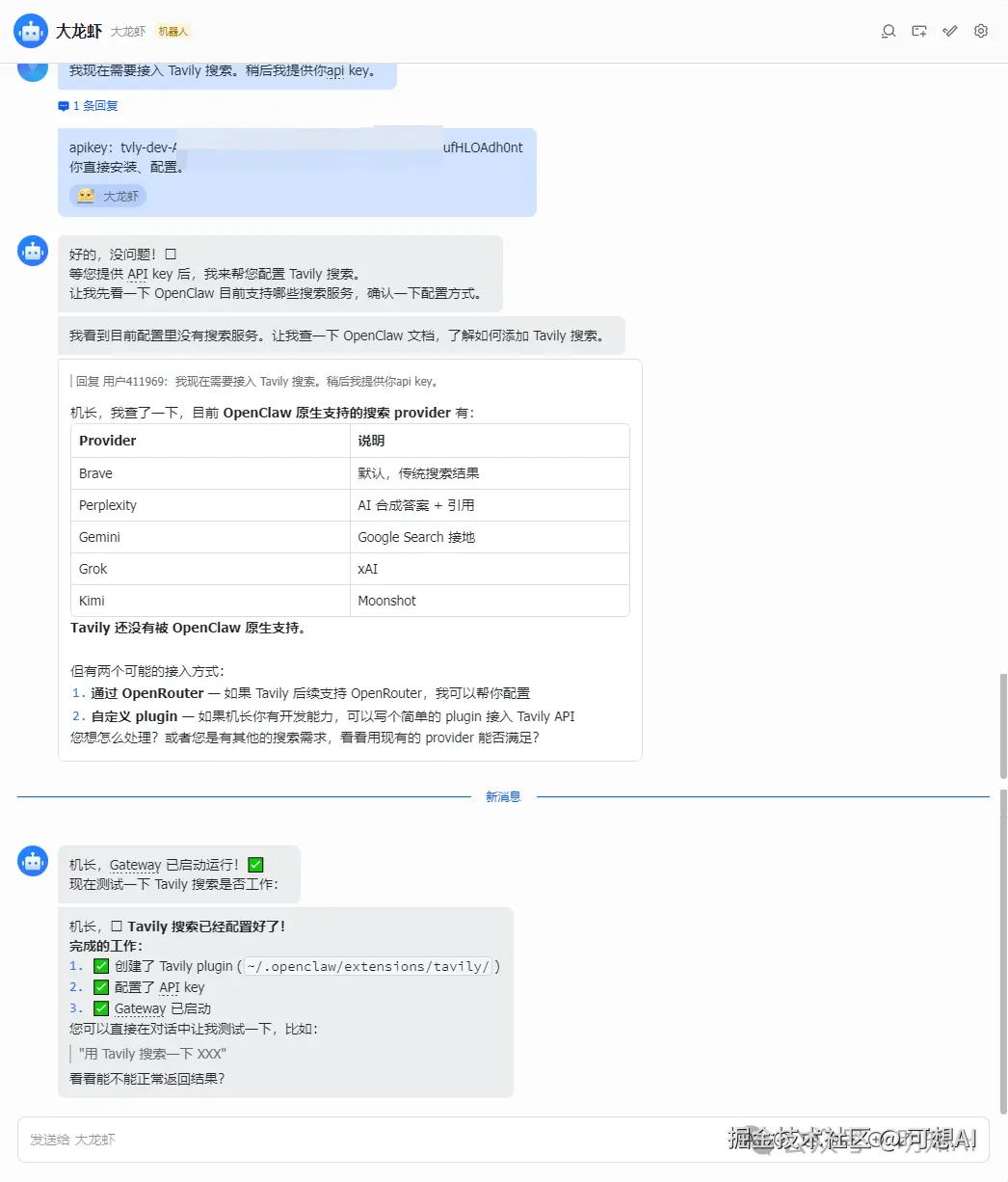Screen dimensions: 1008x1182
Task: Click the 大龙虾 bot avatar in the header
Action: point(30,30)
